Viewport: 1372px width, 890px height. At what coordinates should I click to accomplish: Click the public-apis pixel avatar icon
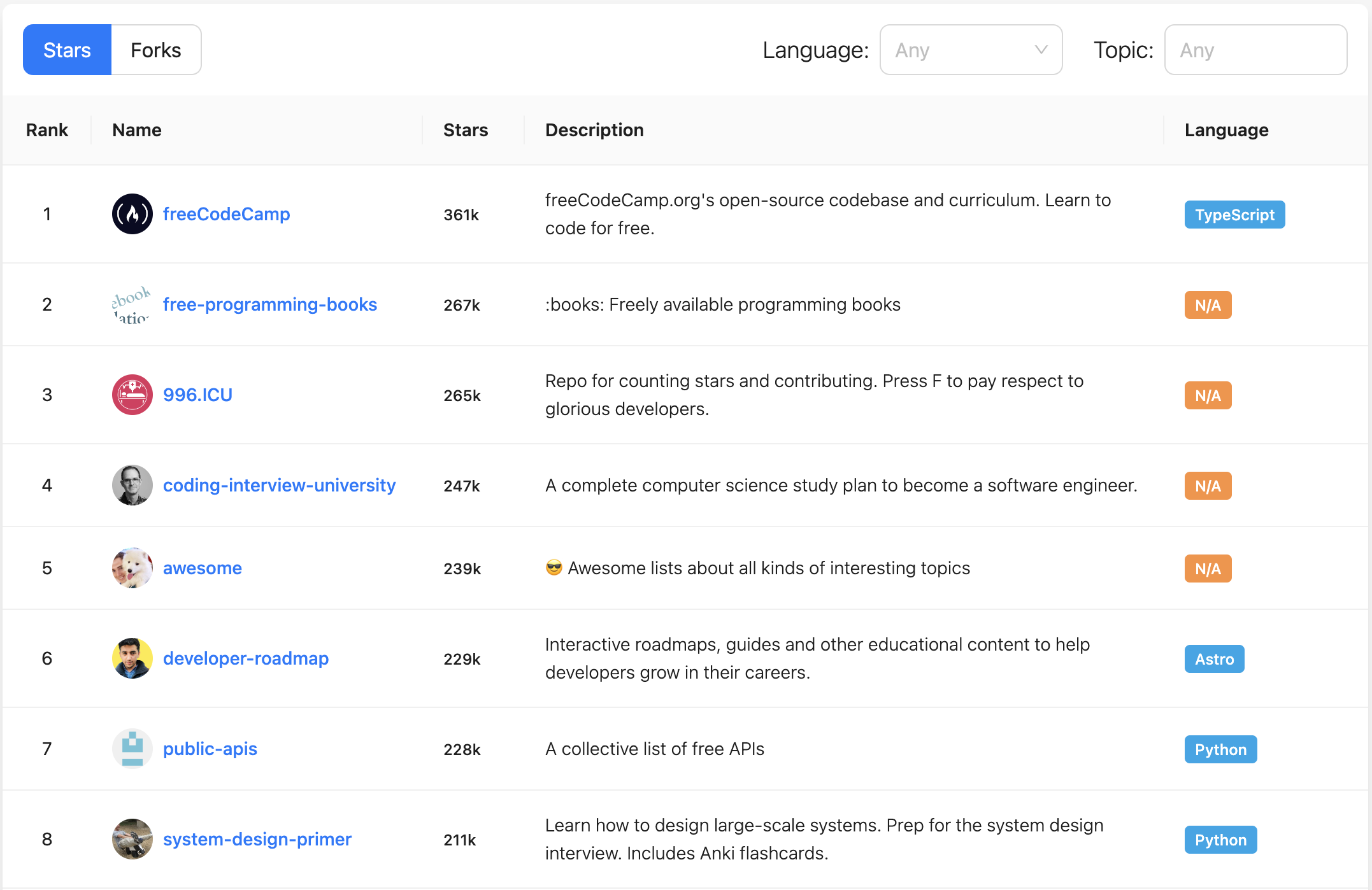click(x=132, y=749)
